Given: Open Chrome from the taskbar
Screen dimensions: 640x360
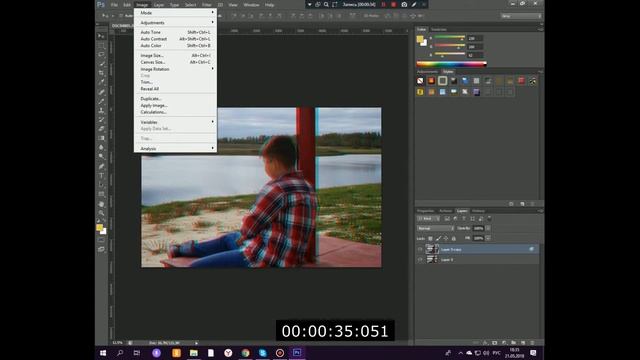Looking at the screenshot, I should coord(245,353).
